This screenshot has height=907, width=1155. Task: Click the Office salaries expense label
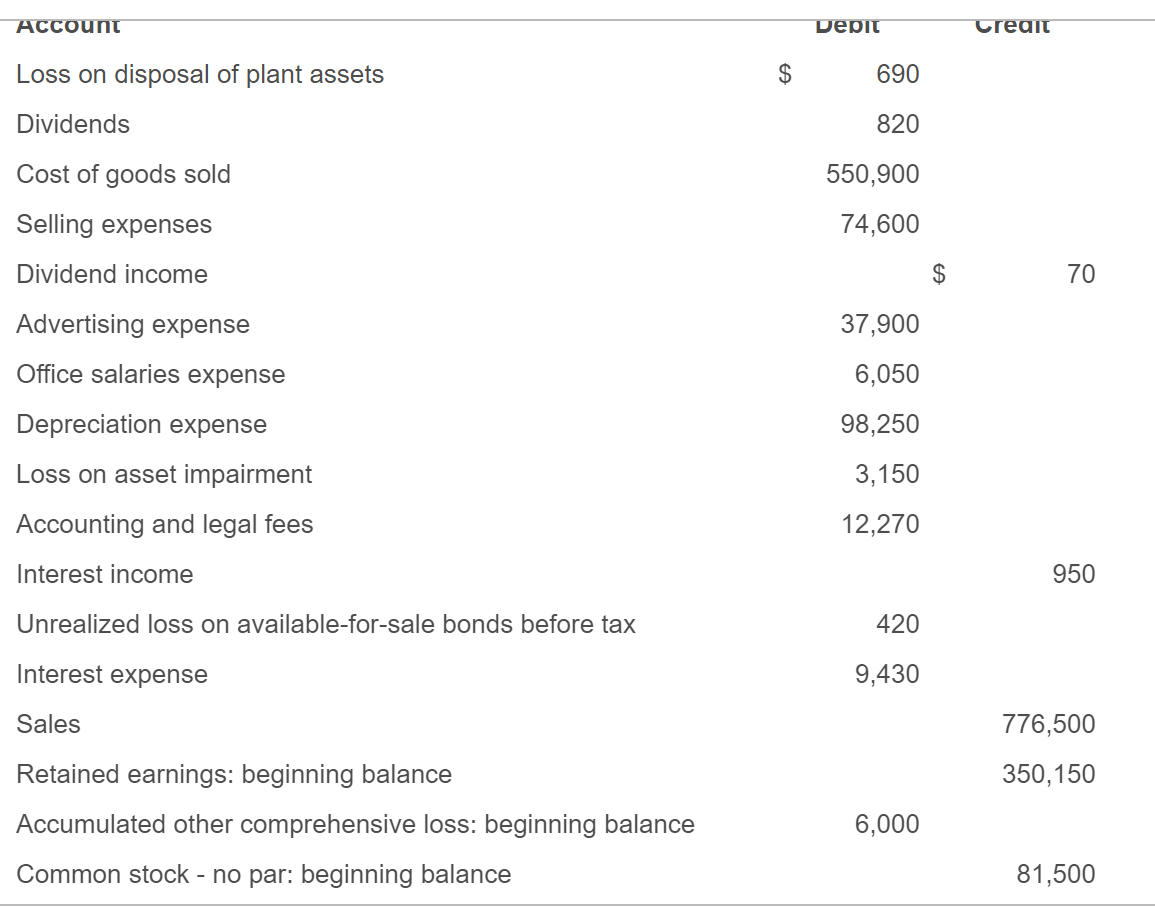pyautogui.click(x=150, y=374)
